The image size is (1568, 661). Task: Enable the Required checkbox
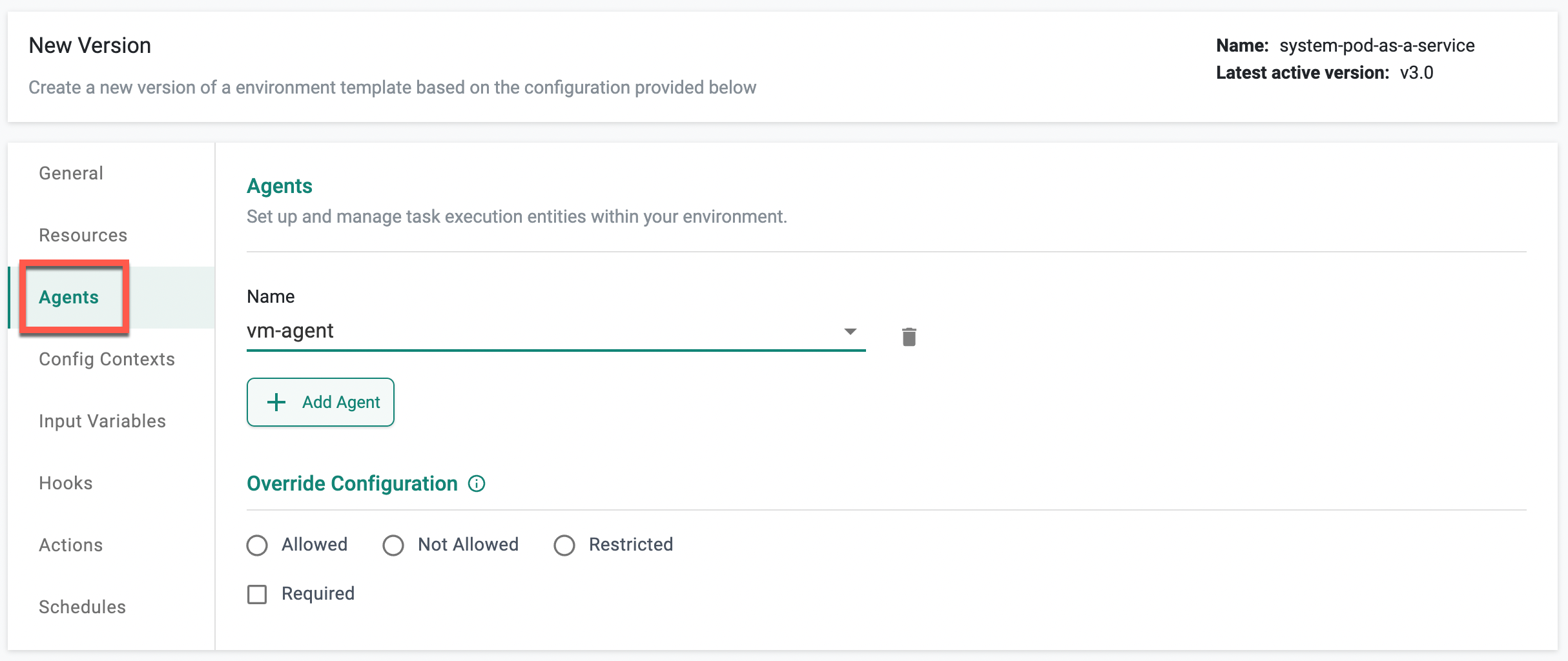pyautogui.click(x=257, y=594)
